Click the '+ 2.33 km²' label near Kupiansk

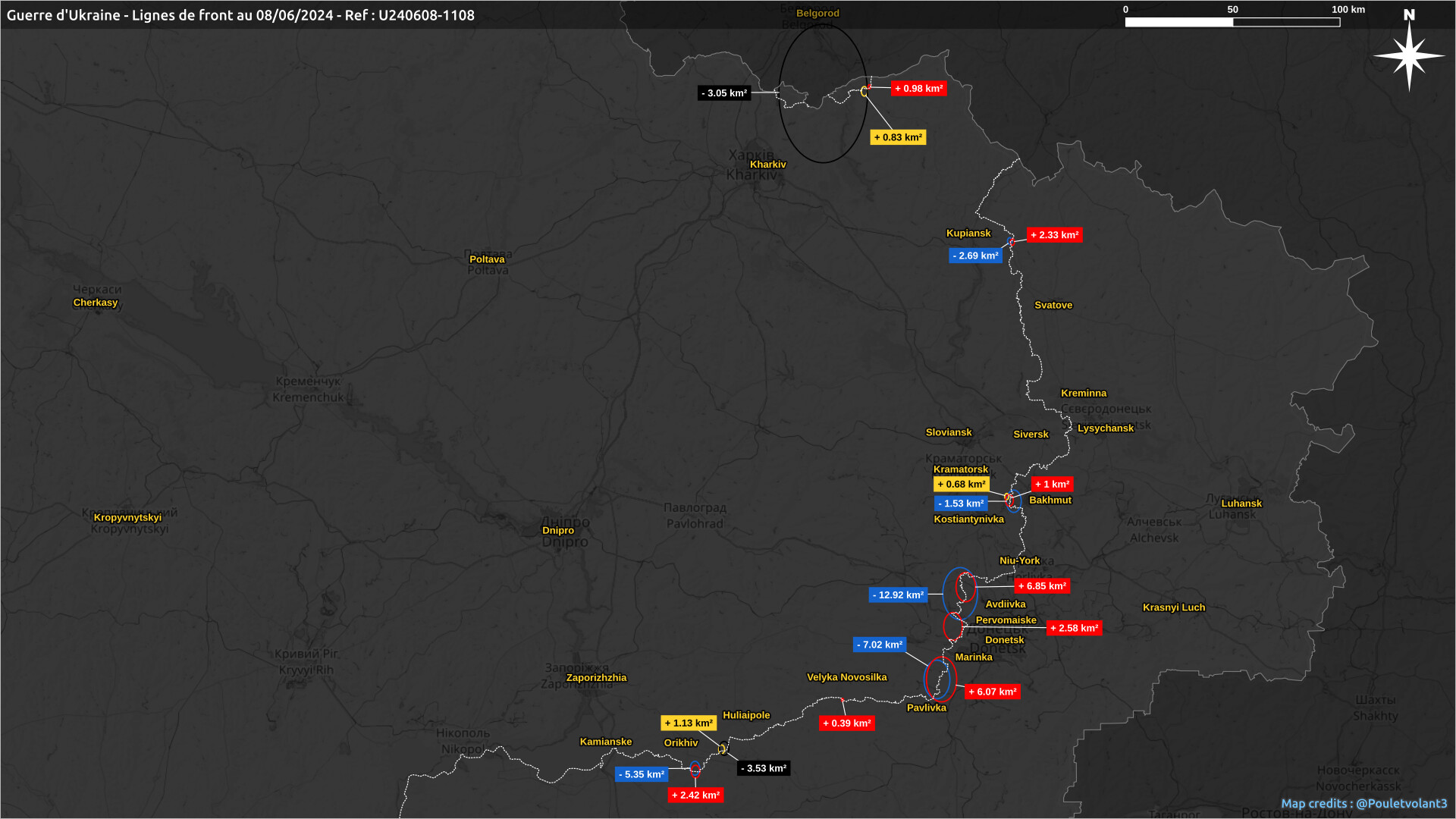click(1054, 235)
